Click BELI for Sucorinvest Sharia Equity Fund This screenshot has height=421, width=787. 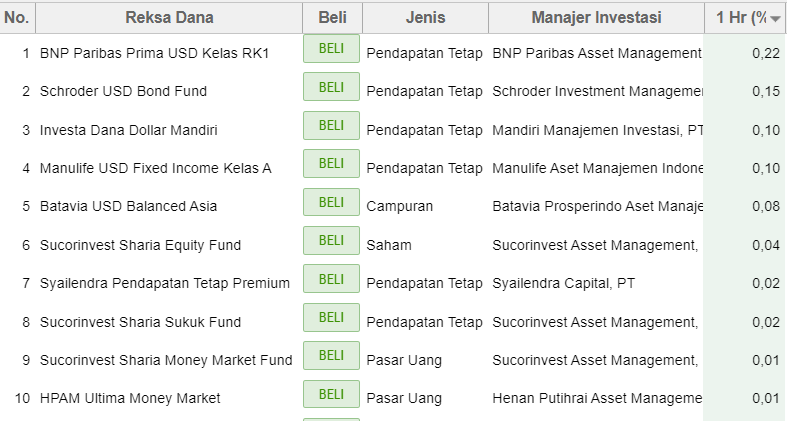(331, 240)
